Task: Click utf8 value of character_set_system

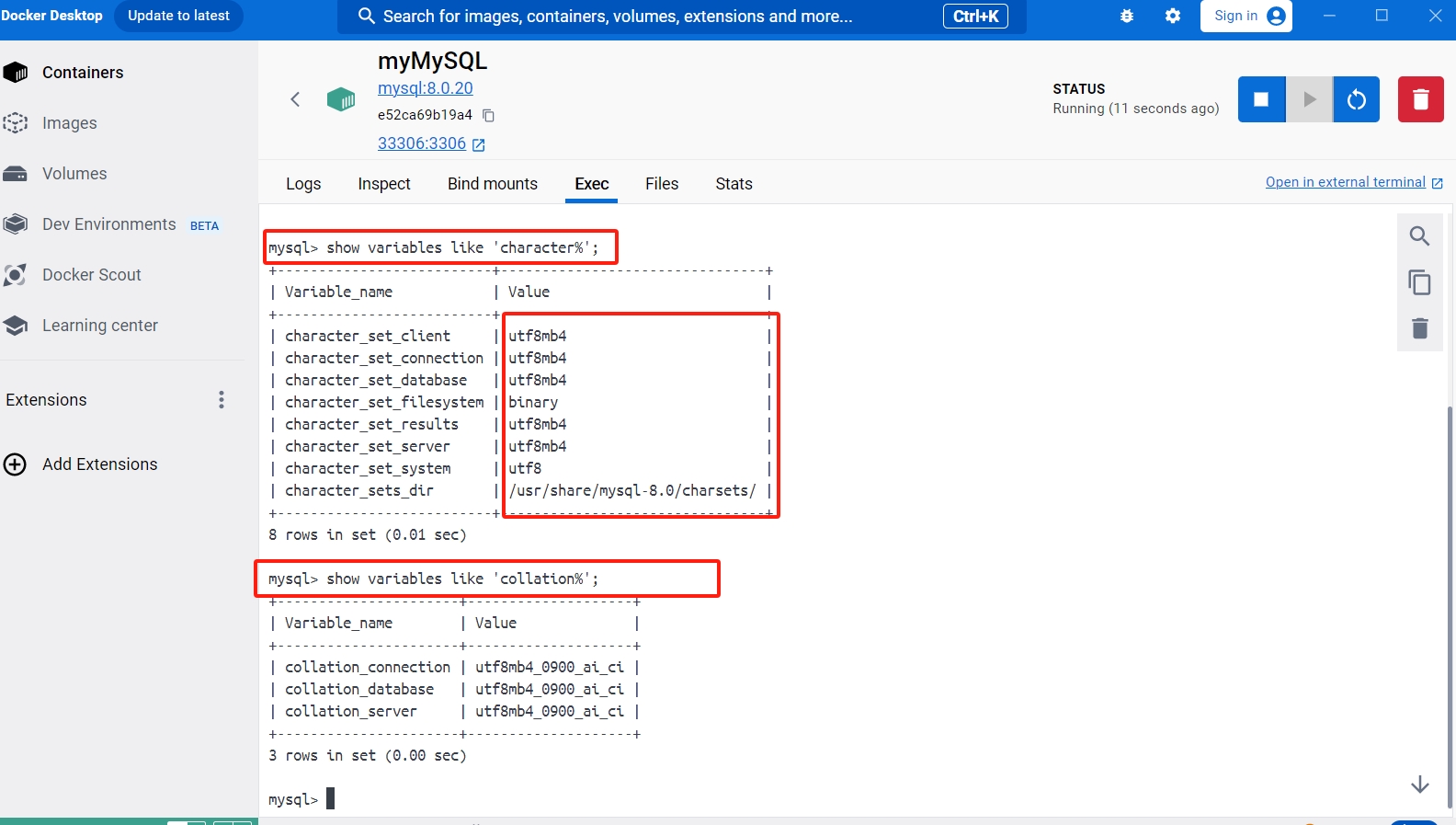Action: (525, 468)
